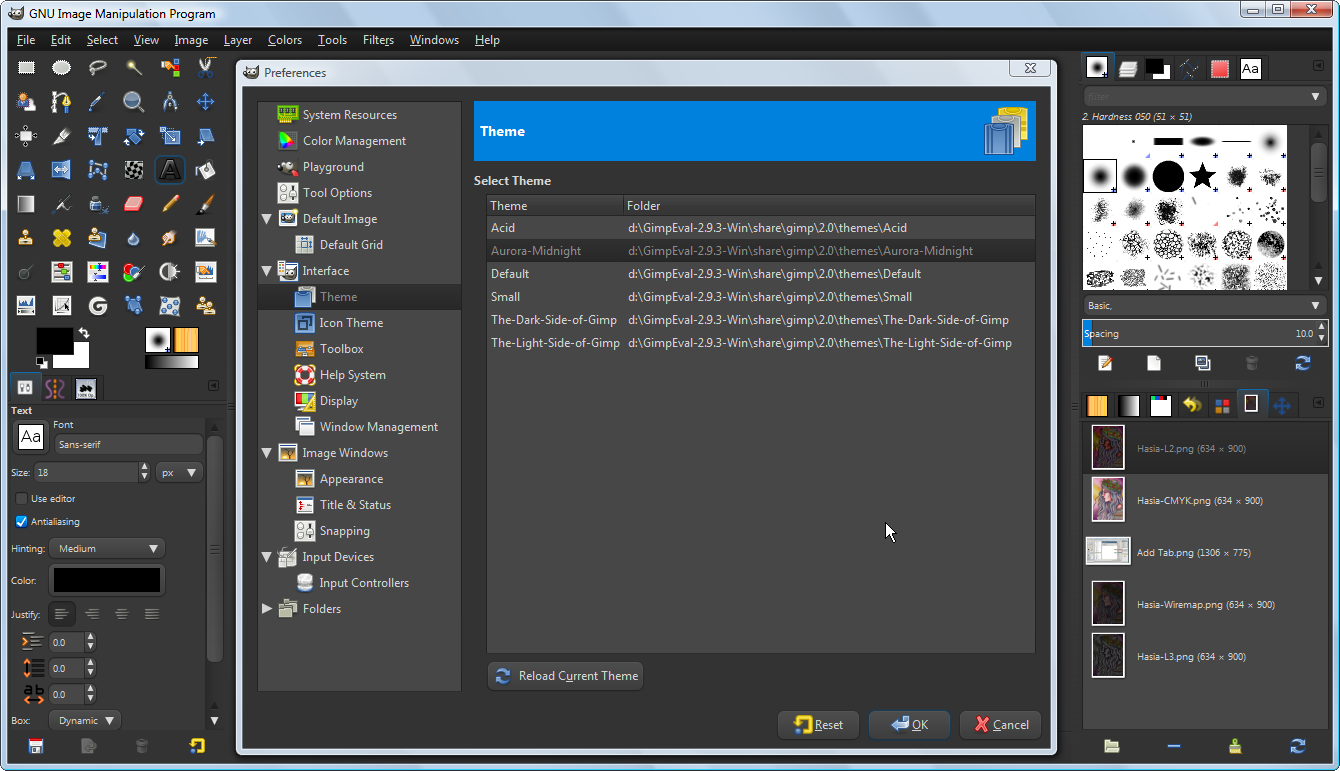Image resolution: width=1340 pixels, height=771 pixels.
Task: Select the Rectangle Select tool
Action: (26, 68)
